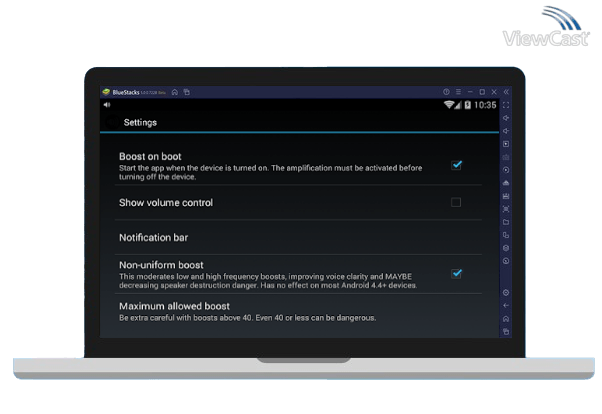Viewport: 602px width, 414px height.
Task: Click the Settings header title
Action: click(140, 123)
